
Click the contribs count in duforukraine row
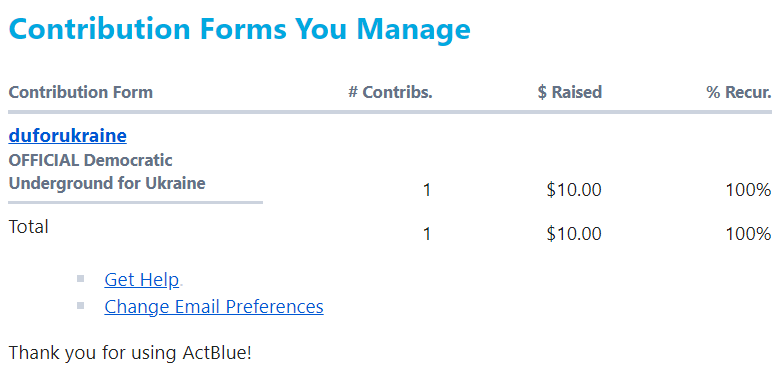(426, 190)
